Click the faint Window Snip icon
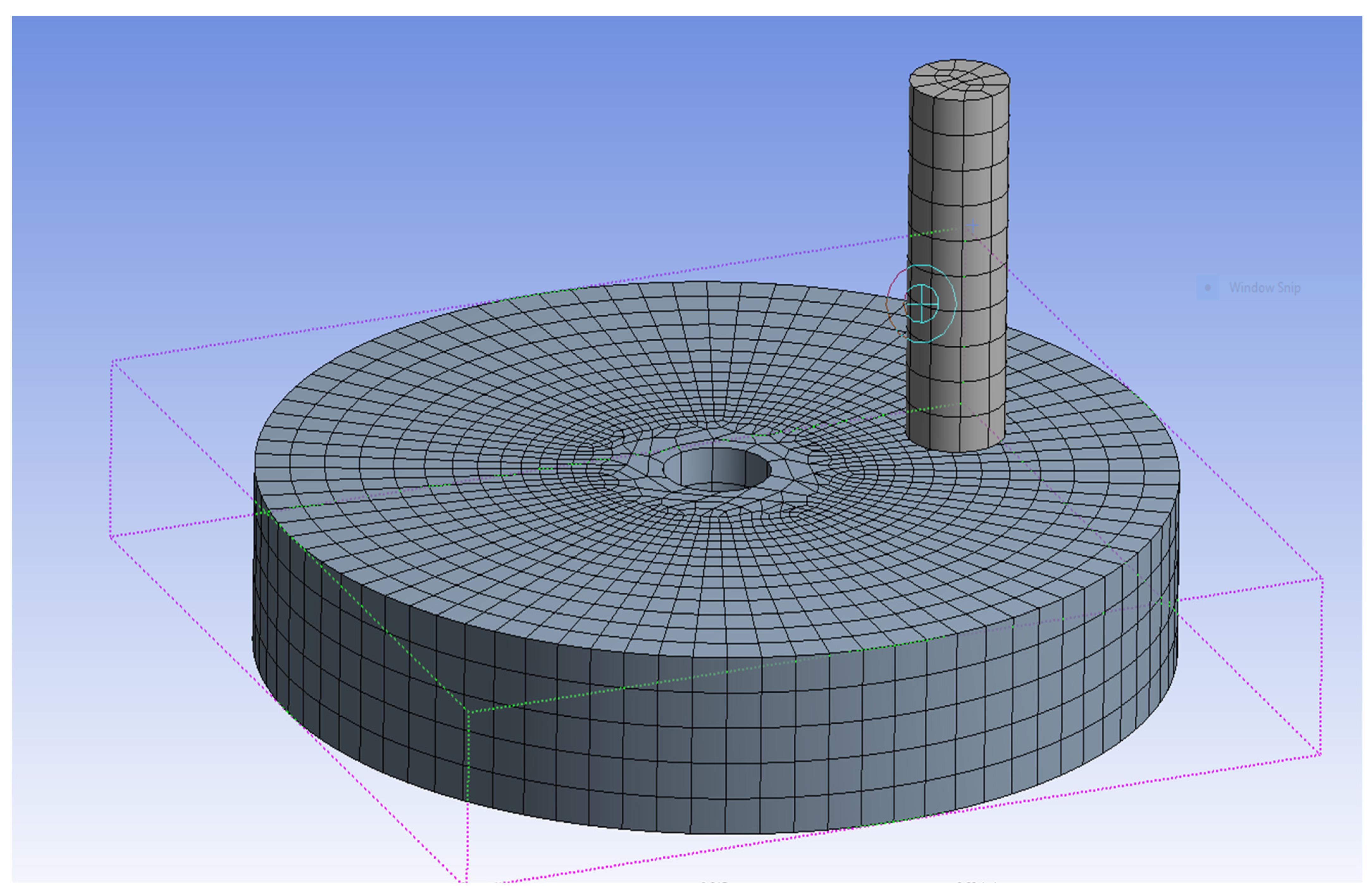 coord(1208,288)
